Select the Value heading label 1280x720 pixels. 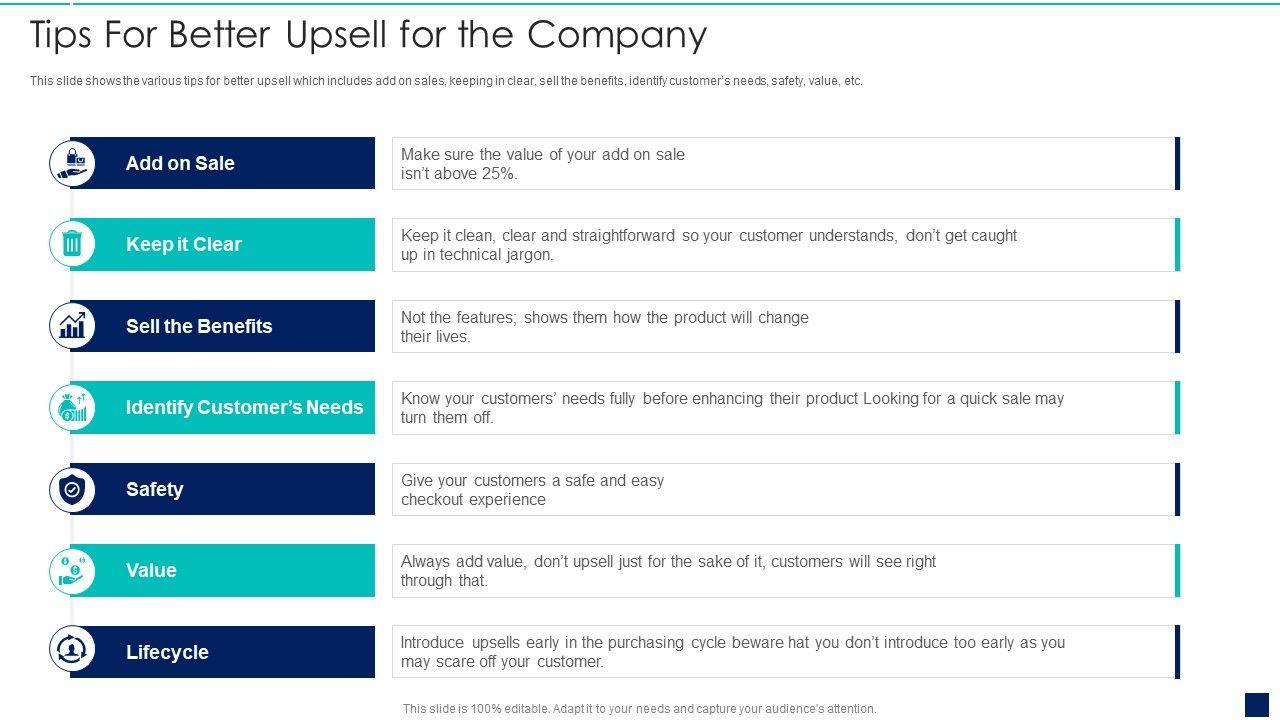coord(151,570)
